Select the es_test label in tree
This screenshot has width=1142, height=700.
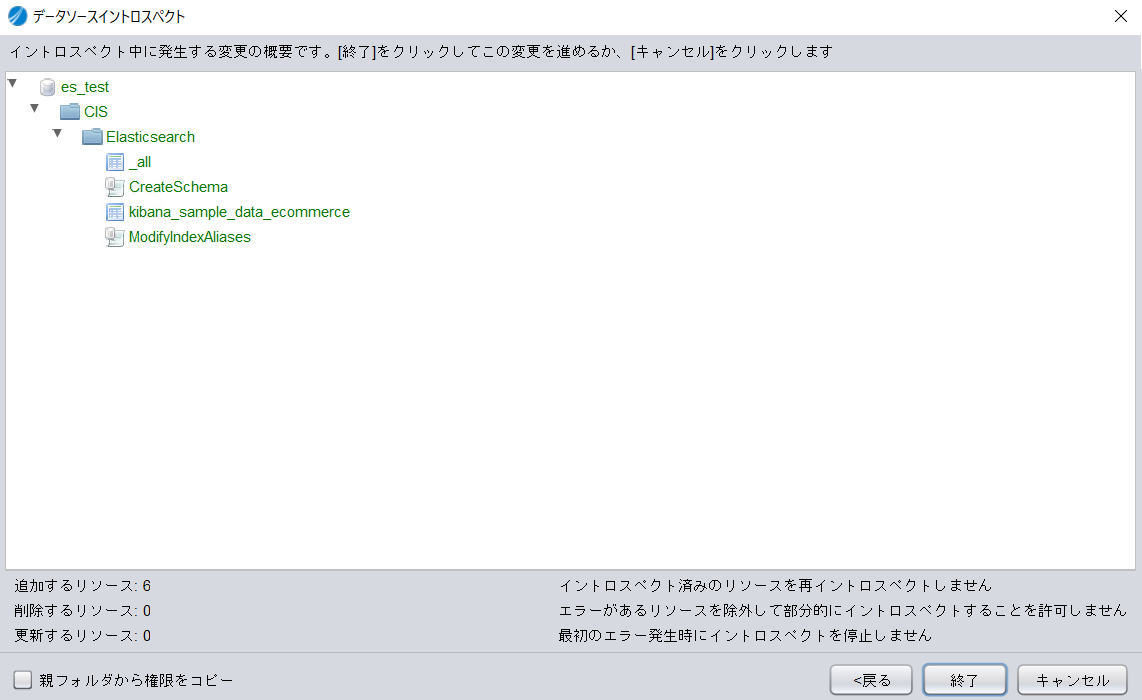pyautogui.click(x=84, y=87)
